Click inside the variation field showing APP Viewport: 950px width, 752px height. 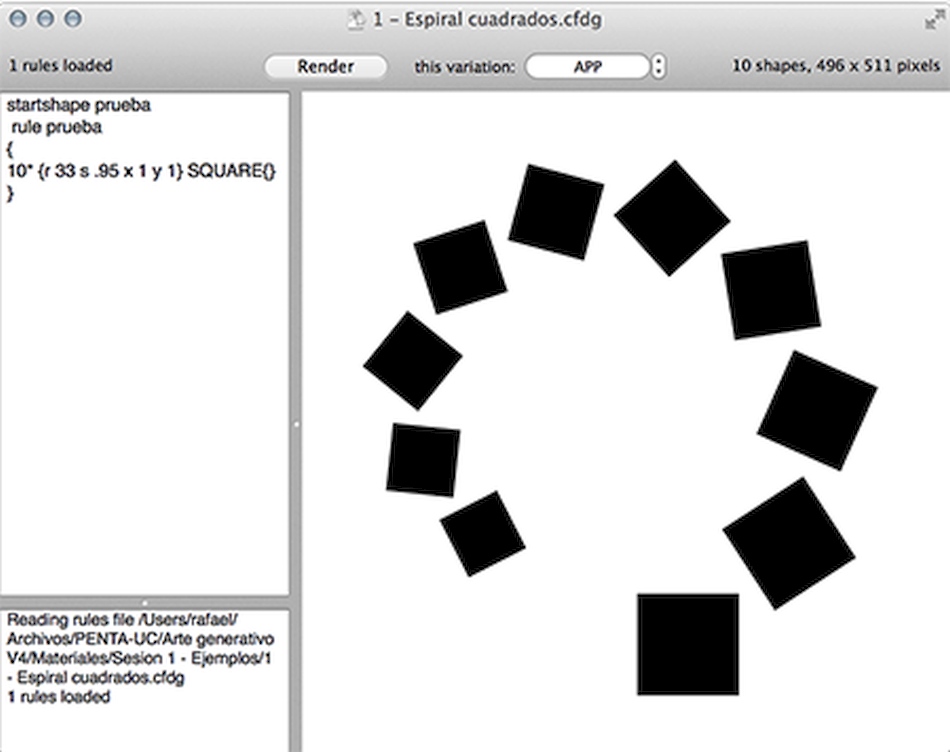point(586,66)
